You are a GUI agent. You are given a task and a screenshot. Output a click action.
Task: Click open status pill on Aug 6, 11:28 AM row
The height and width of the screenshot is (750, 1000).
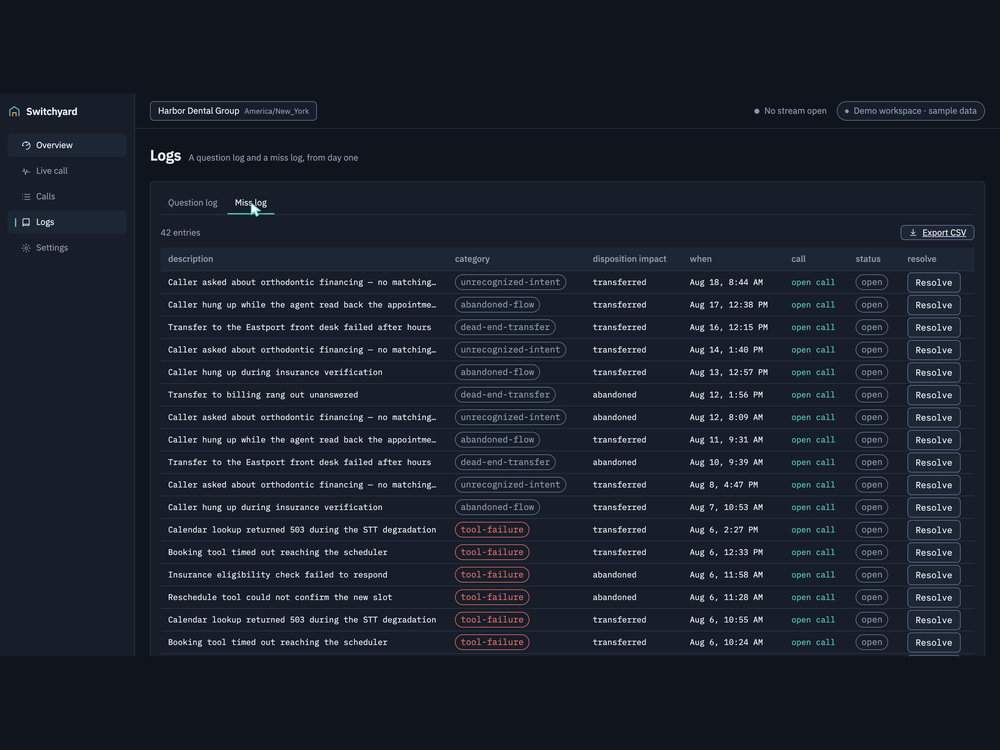(872, 598)
